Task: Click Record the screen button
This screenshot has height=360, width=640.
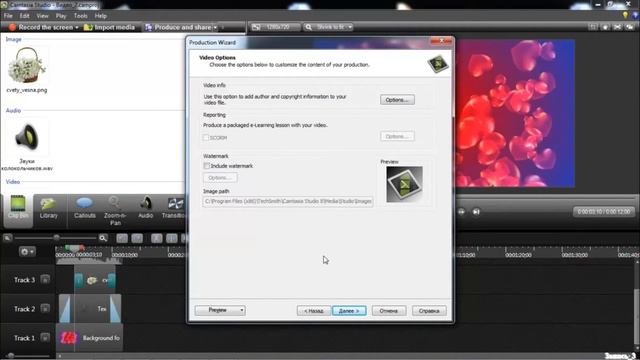Action: [x=41, y=27]
